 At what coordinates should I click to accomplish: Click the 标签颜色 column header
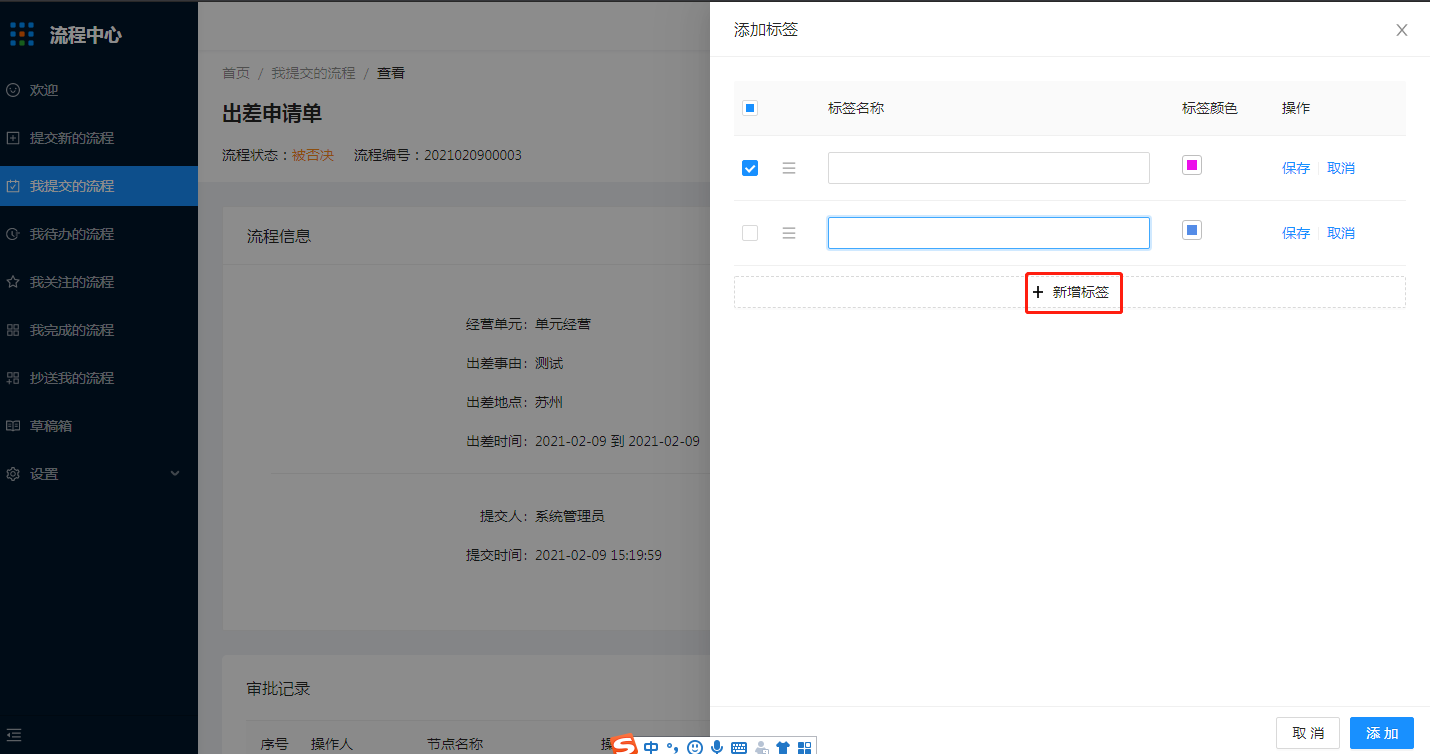pyautogui.click(x=1210, y=108)
